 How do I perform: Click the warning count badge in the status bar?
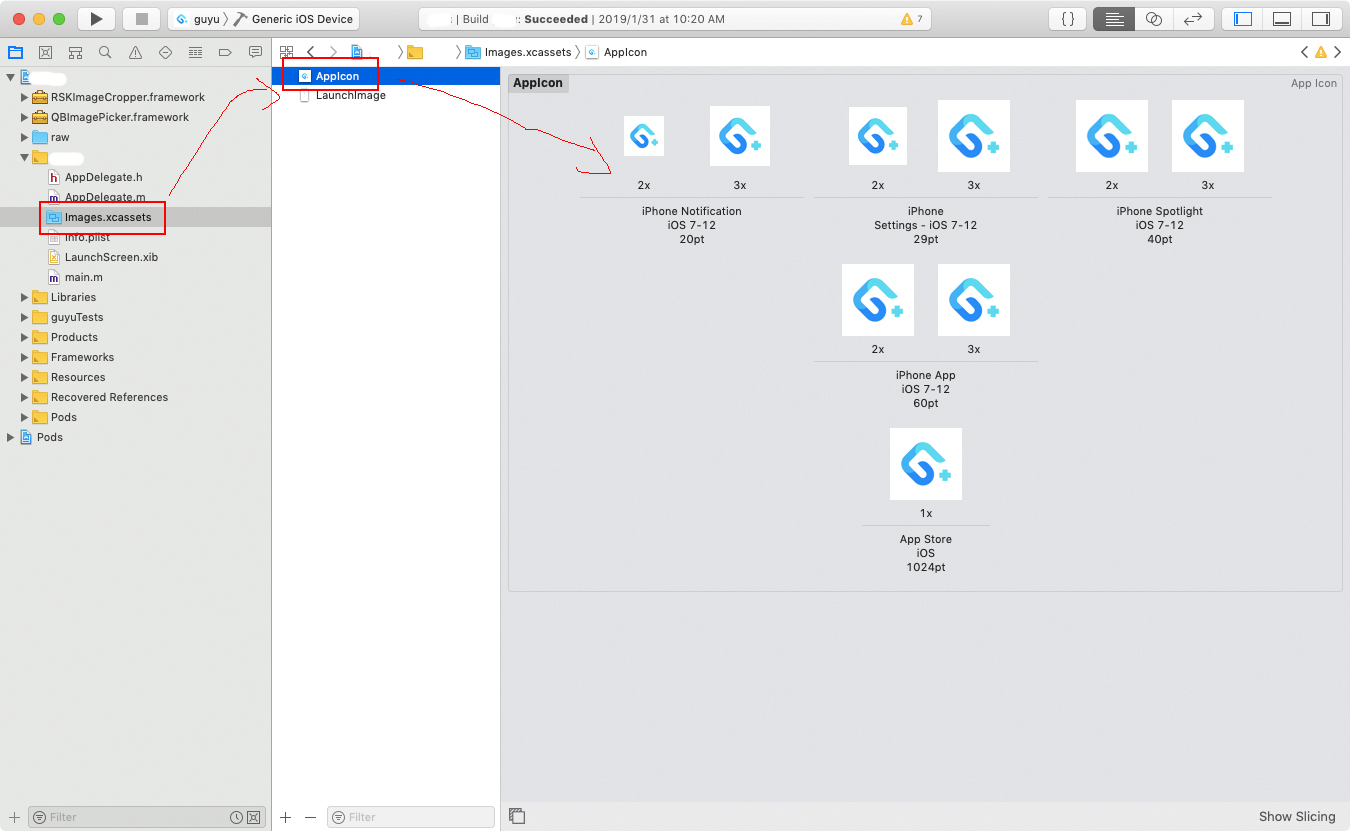click(x=911, y=19)
